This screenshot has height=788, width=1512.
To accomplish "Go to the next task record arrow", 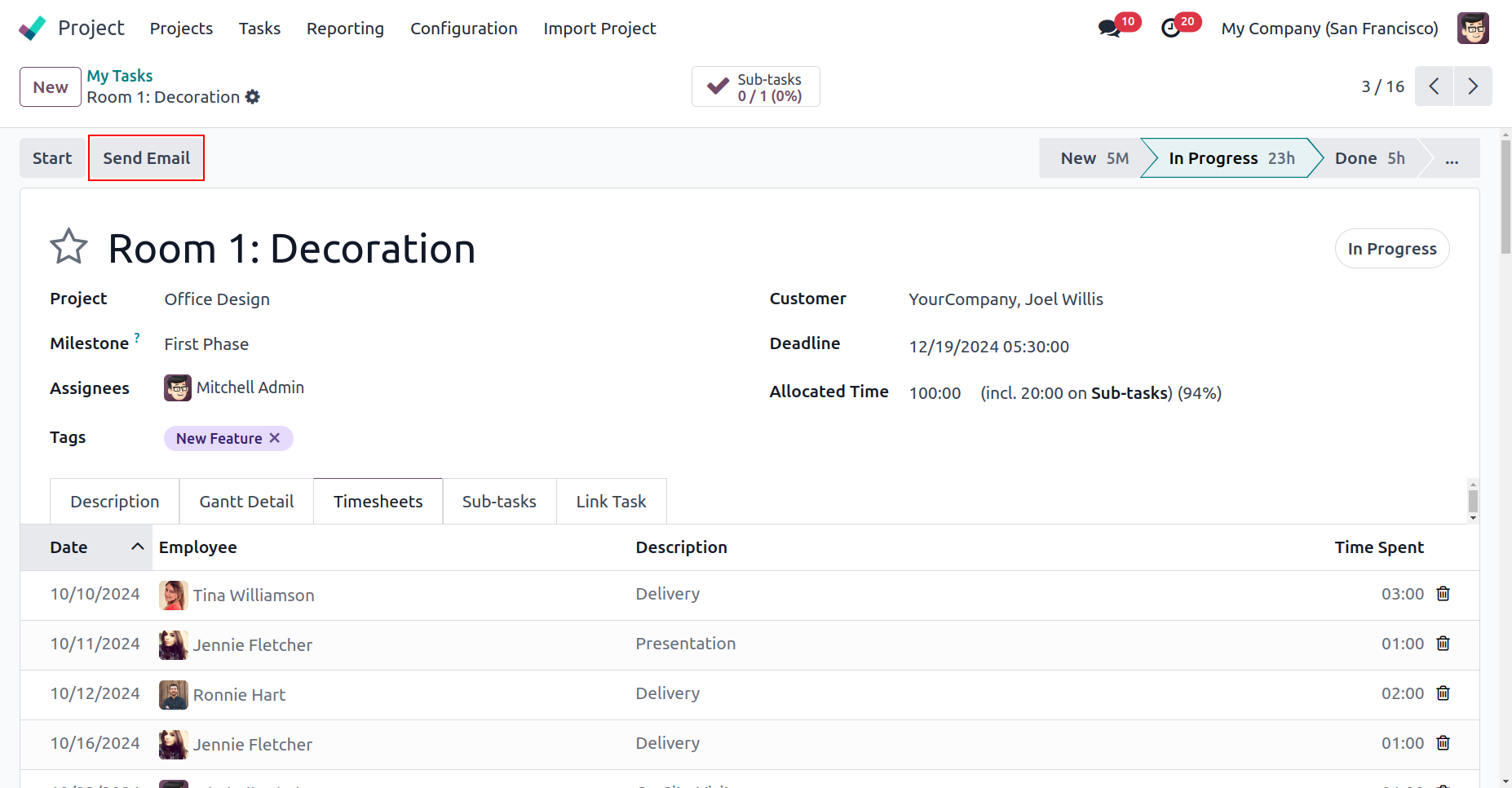I will pos(1472,86).
